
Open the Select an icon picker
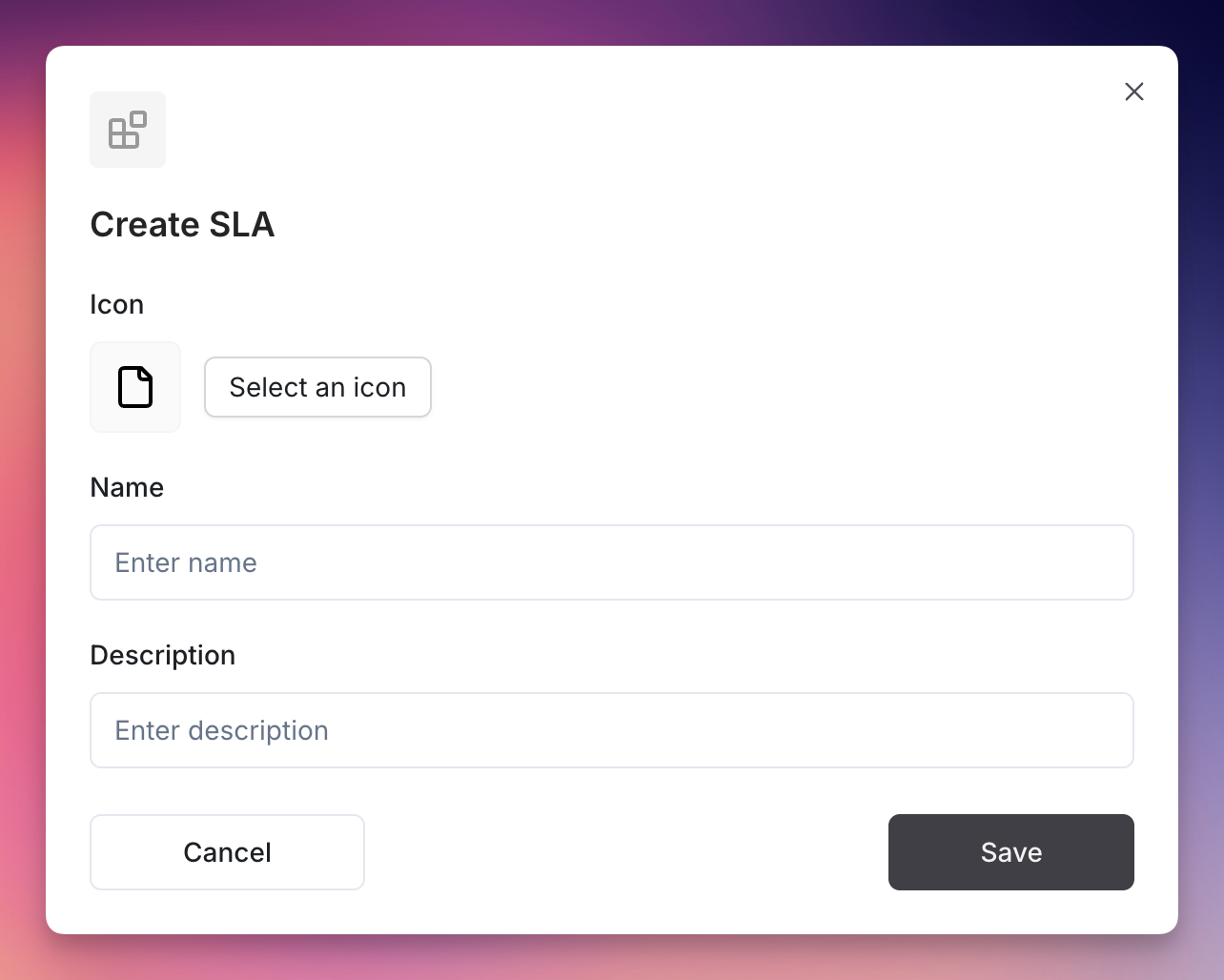click(317, 387)
